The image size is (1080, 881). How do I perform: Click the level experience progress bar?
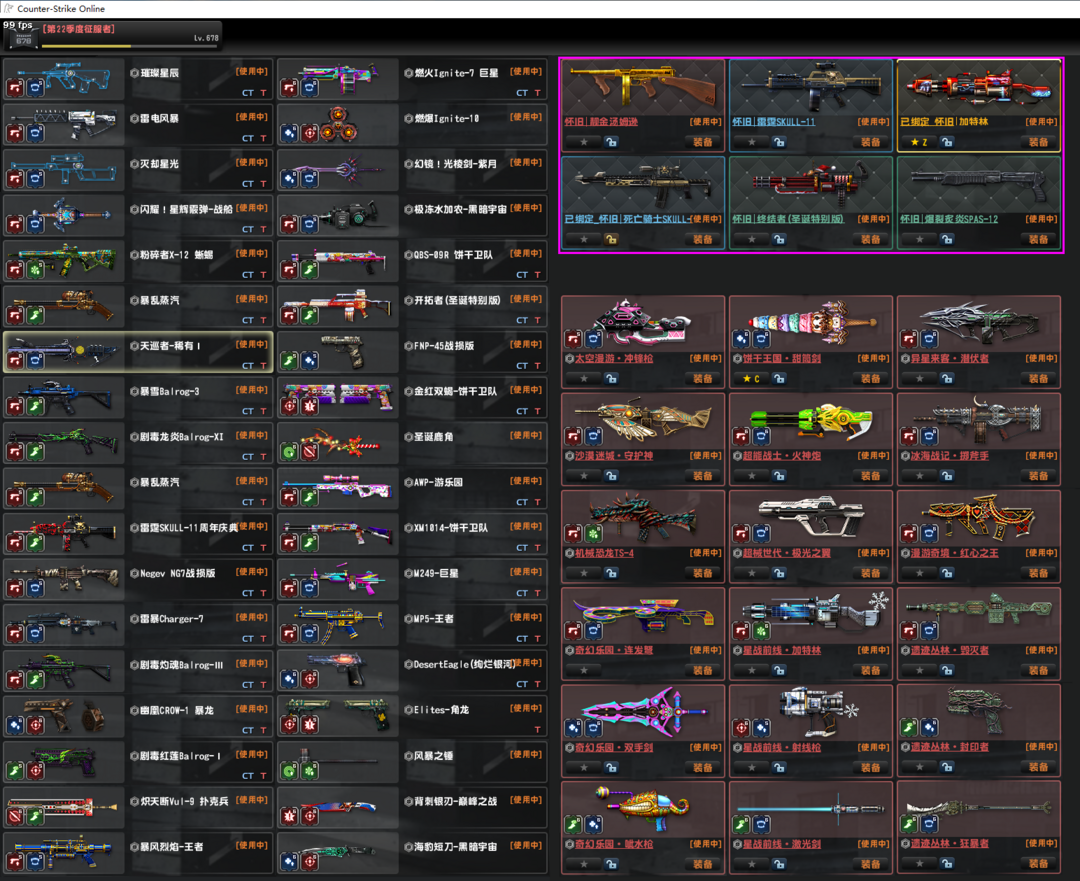coord(130,46)
